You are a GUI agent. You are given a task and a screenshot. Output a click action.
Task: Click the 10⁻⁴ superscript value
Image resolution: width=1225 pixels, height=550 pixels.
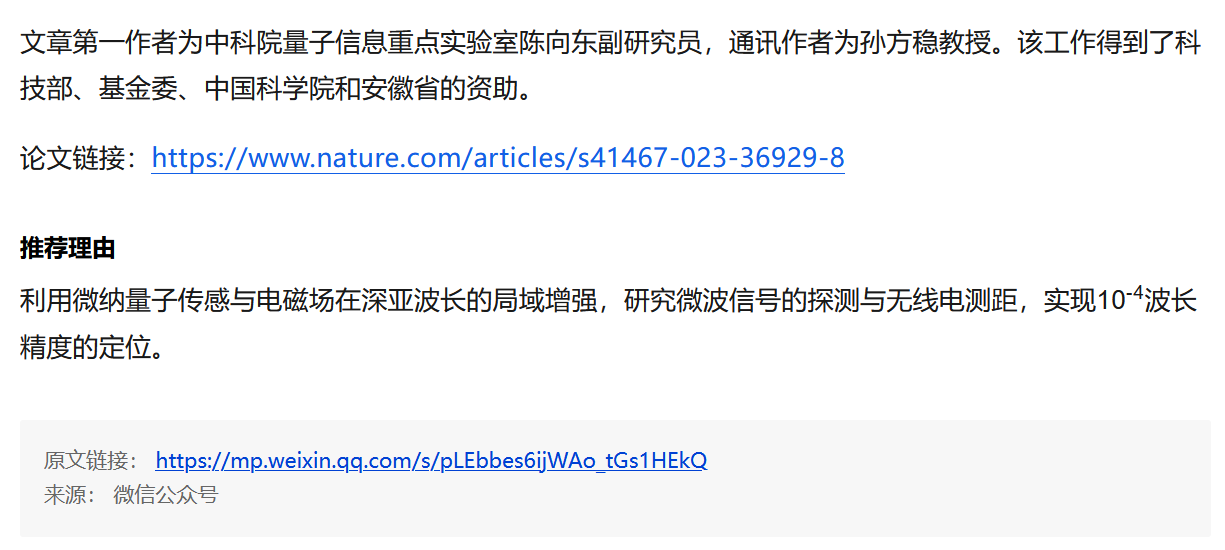click(1120, 298)
